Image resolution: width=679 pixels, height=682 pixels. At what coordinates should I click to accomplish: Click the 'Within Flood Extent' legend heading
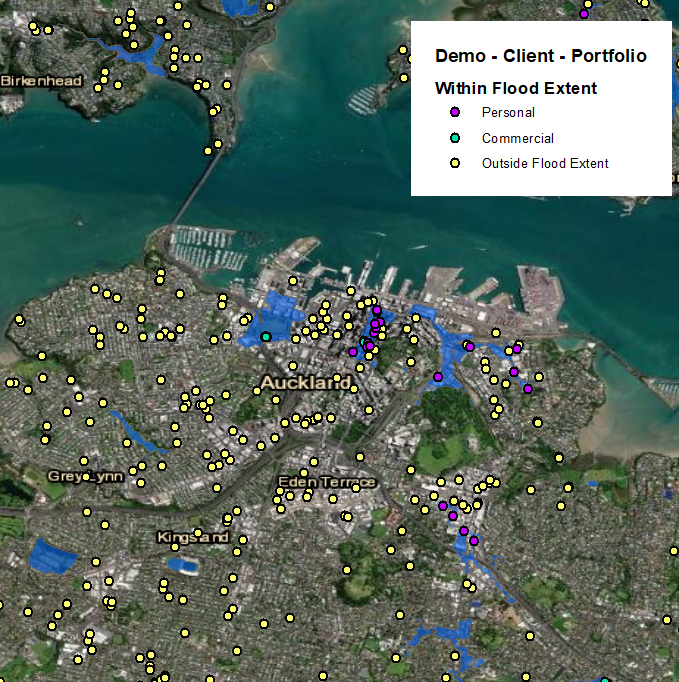pyautogui.click(x=516, y=88)
